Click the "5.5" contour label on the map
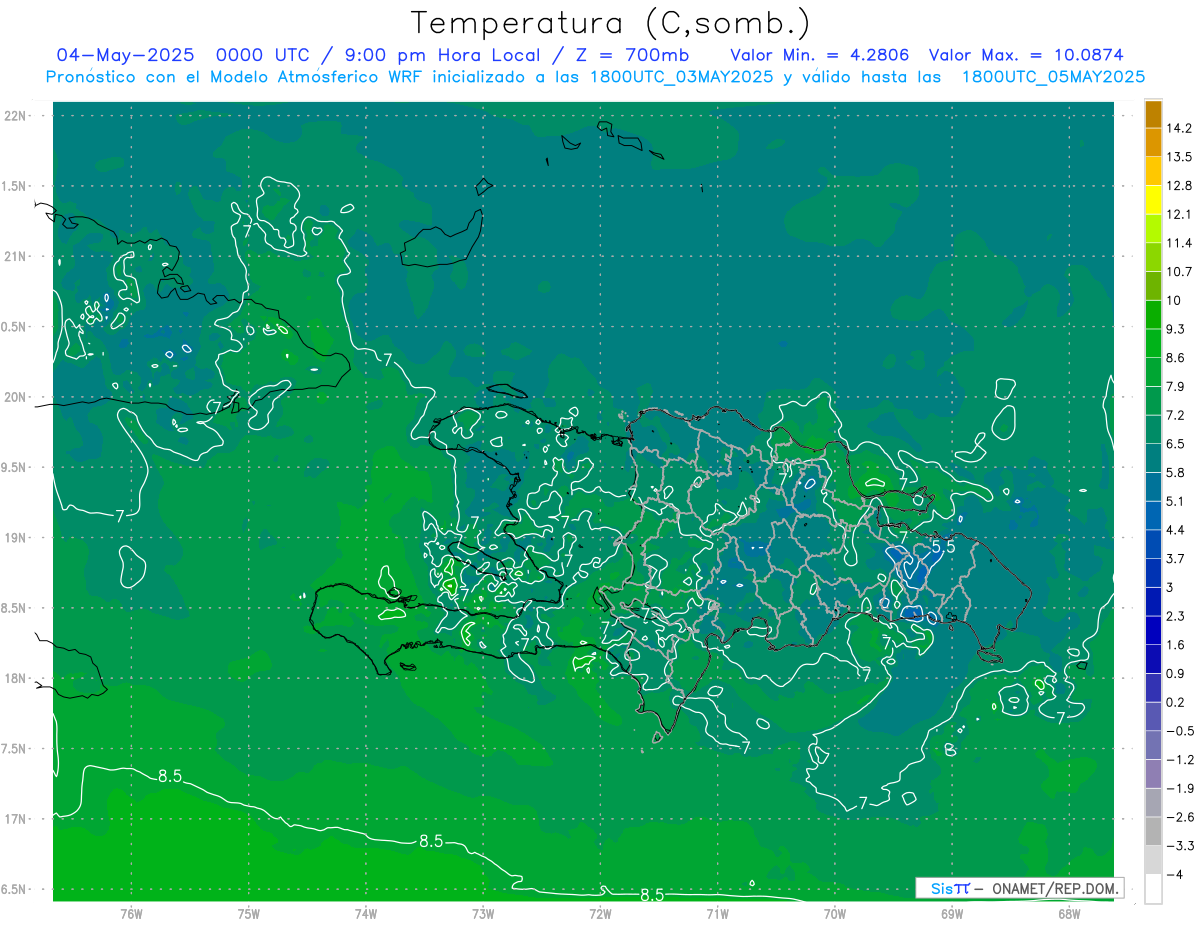Viewport: 1200px width, 927px height. pyautogui.click(x=943, y=546)
